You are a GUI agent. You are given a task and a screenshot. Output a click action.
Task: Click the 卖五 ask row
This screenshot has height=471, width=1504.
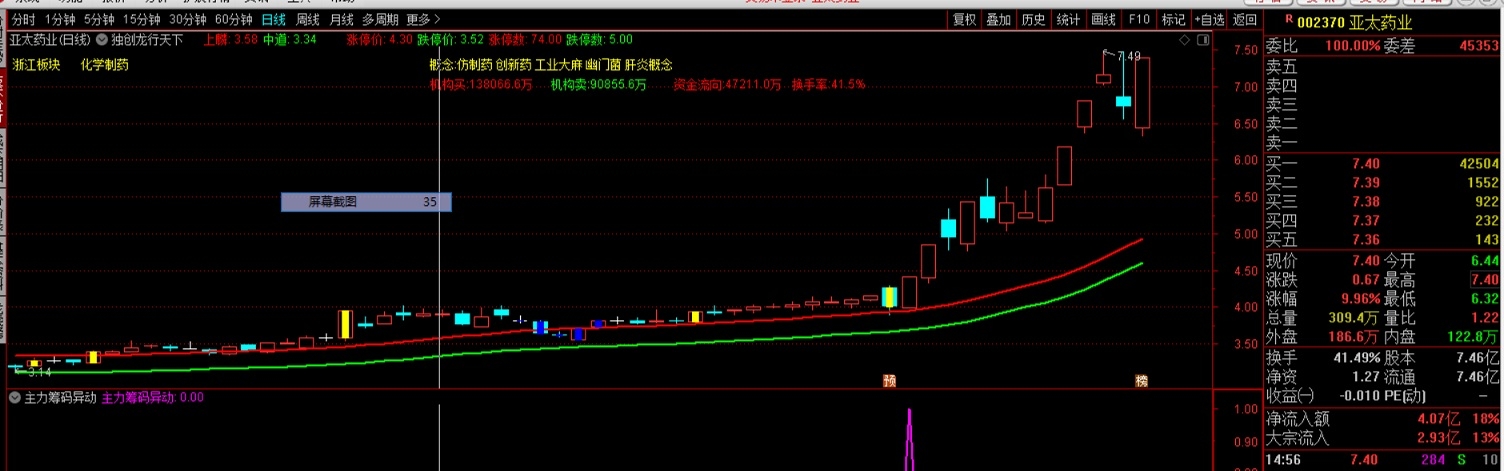[x=1383, y=67]
